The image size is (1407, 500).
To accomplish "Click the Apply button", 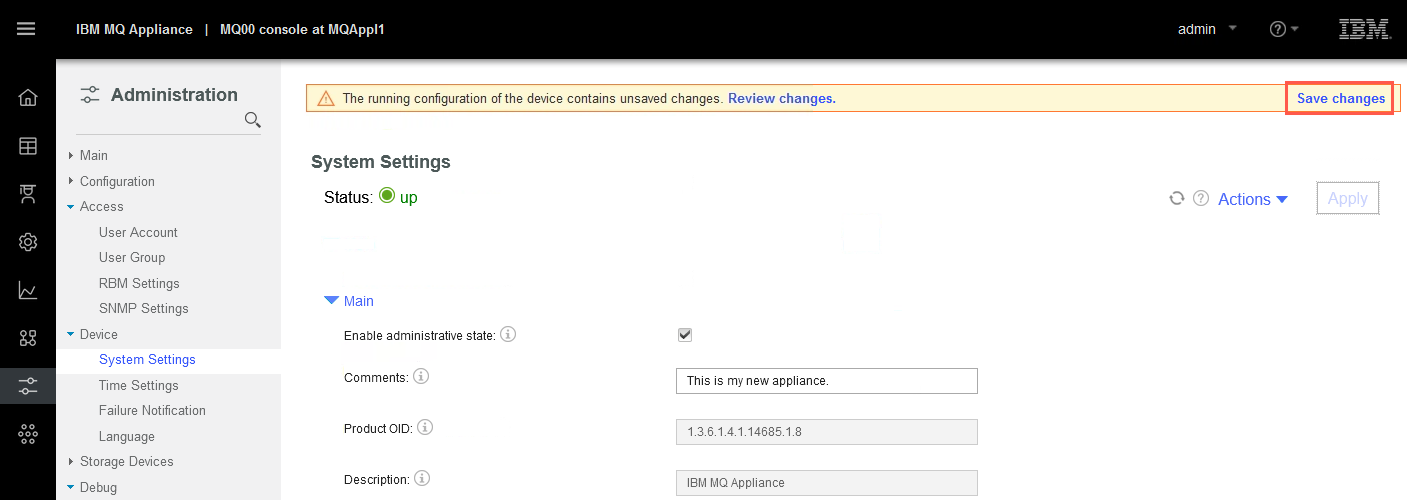I will pos(1347,198).
